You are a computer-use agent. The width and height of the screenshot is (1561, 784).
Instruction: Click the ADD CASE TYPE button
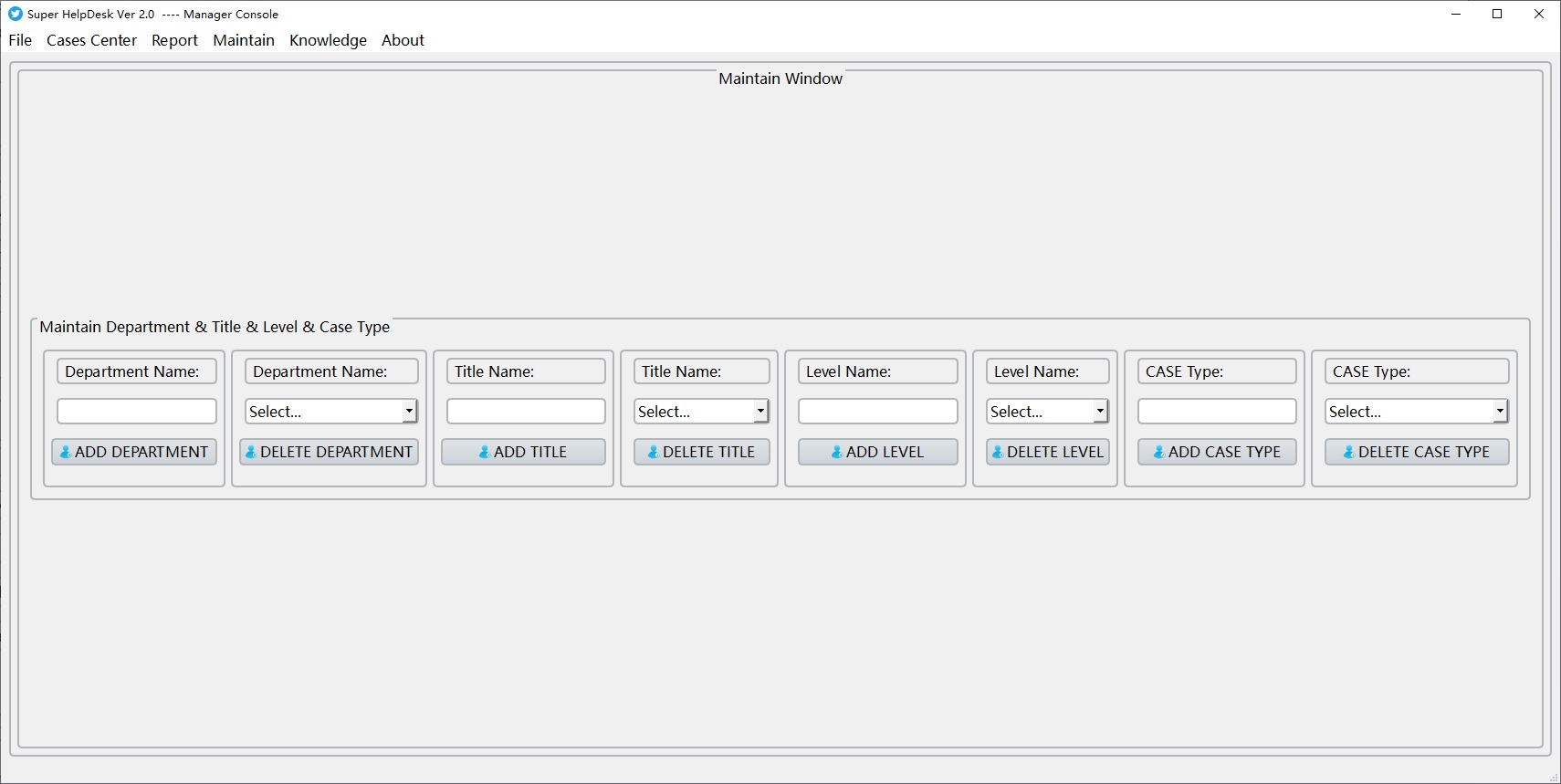coord(1217,452)
